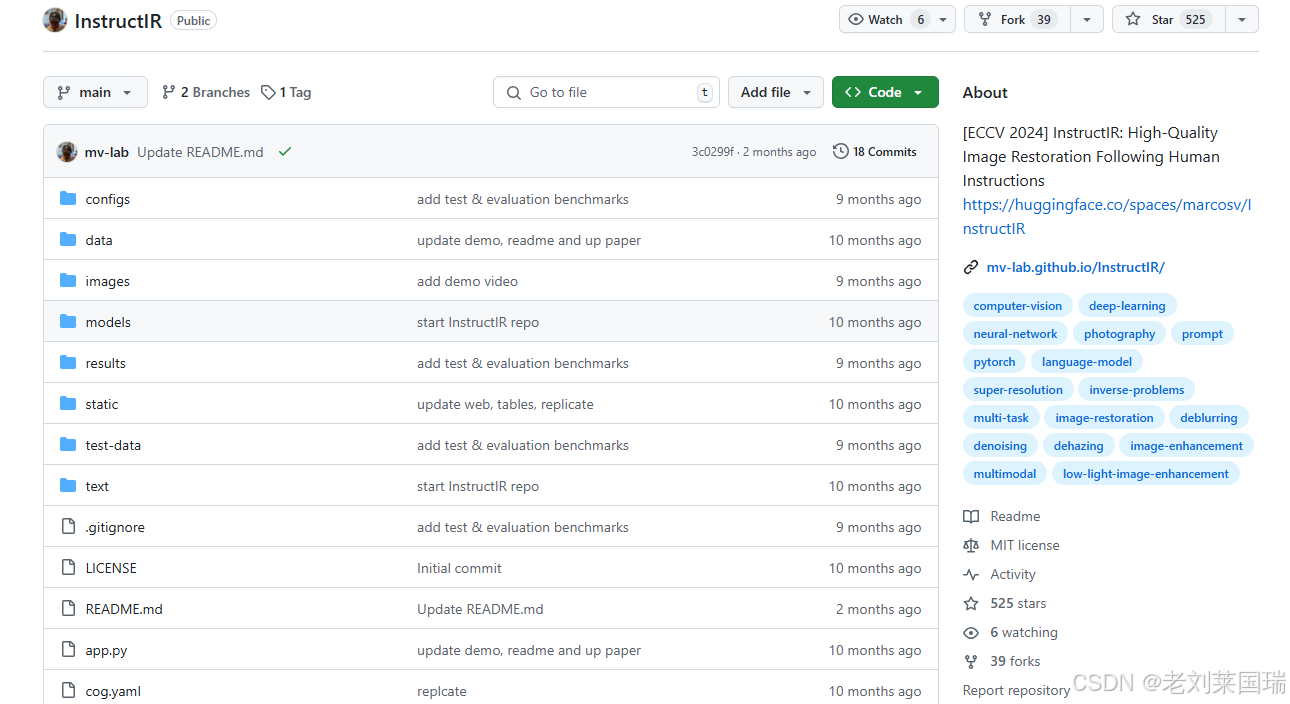Open the static folder icon
This screenshot has width=1290, height=704.
[x=68, y=404]
